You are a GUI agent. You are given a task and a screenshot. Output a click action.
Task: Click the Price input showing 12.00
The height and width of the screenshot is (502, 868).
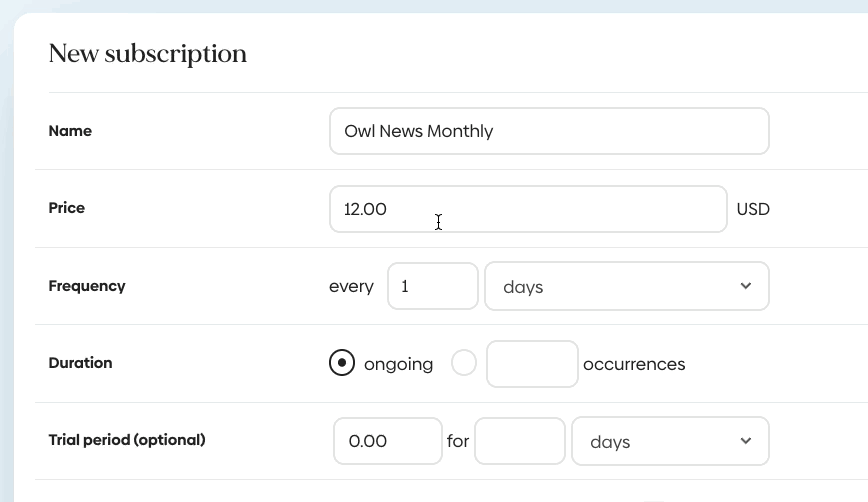pos(527,209)
